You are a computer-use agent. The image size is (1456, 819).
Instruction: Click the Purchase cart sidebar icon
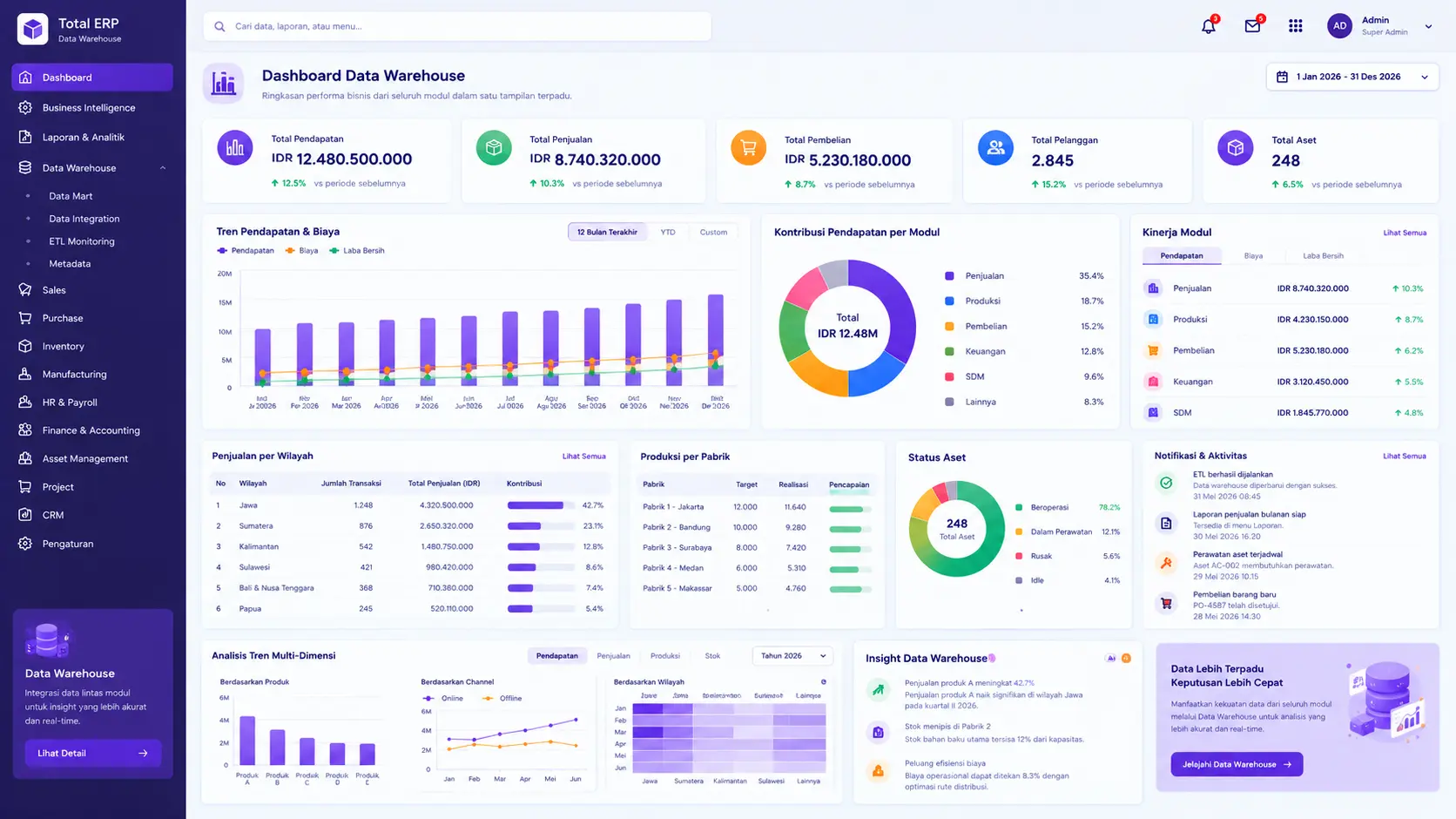click(25, 318)
